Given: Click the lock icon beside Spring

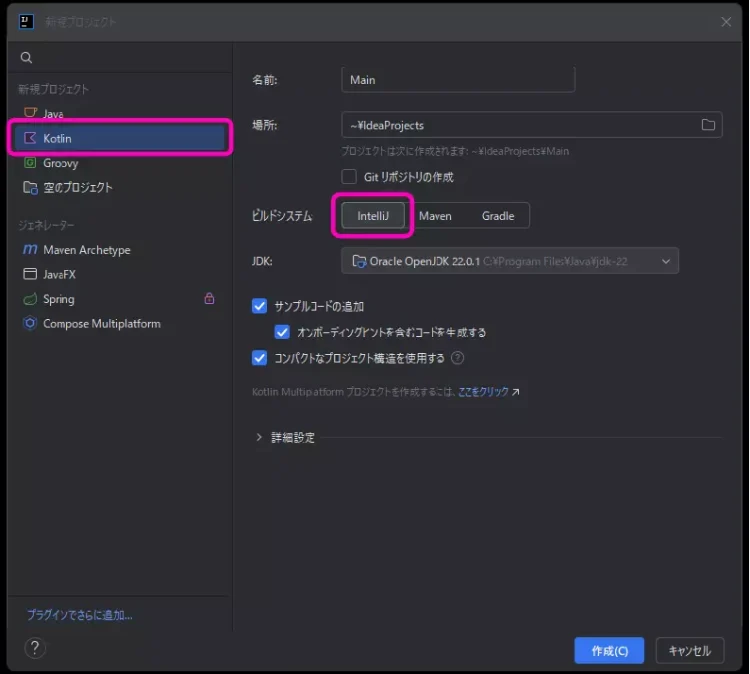Looking at the screenshot, I should point(209,298).
